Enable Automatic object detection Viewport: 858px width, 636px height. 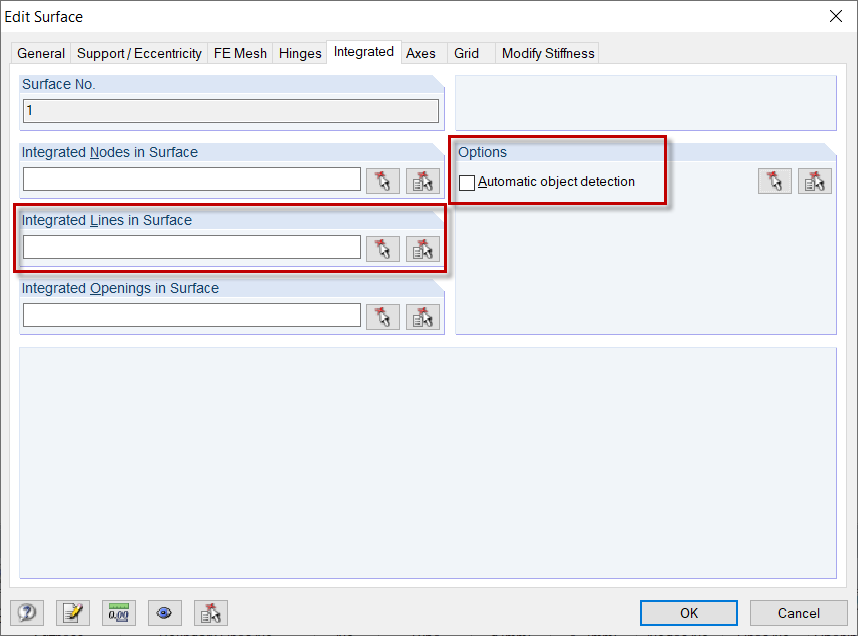click(466, 182)
